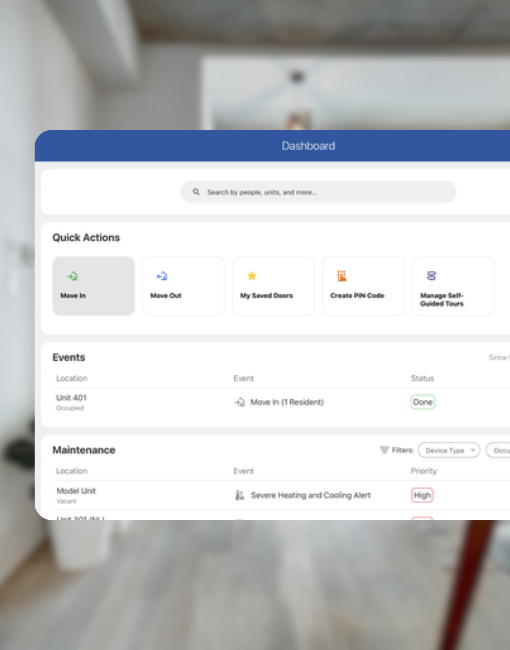Image resolution: width=510 pixels, height=650 pixels.
Task: Click the Maintenance section heading
Action: click(84, 450)
